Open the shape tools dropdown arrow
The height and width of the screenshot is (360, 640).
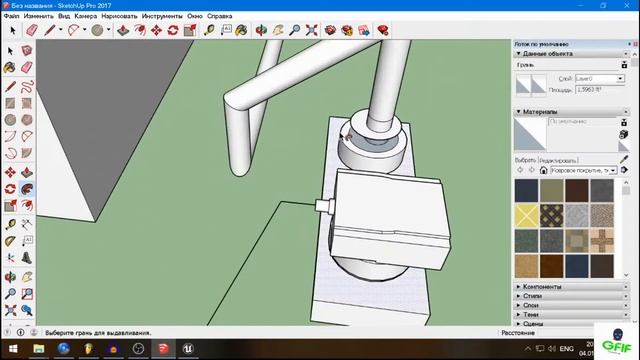point(108,30)
